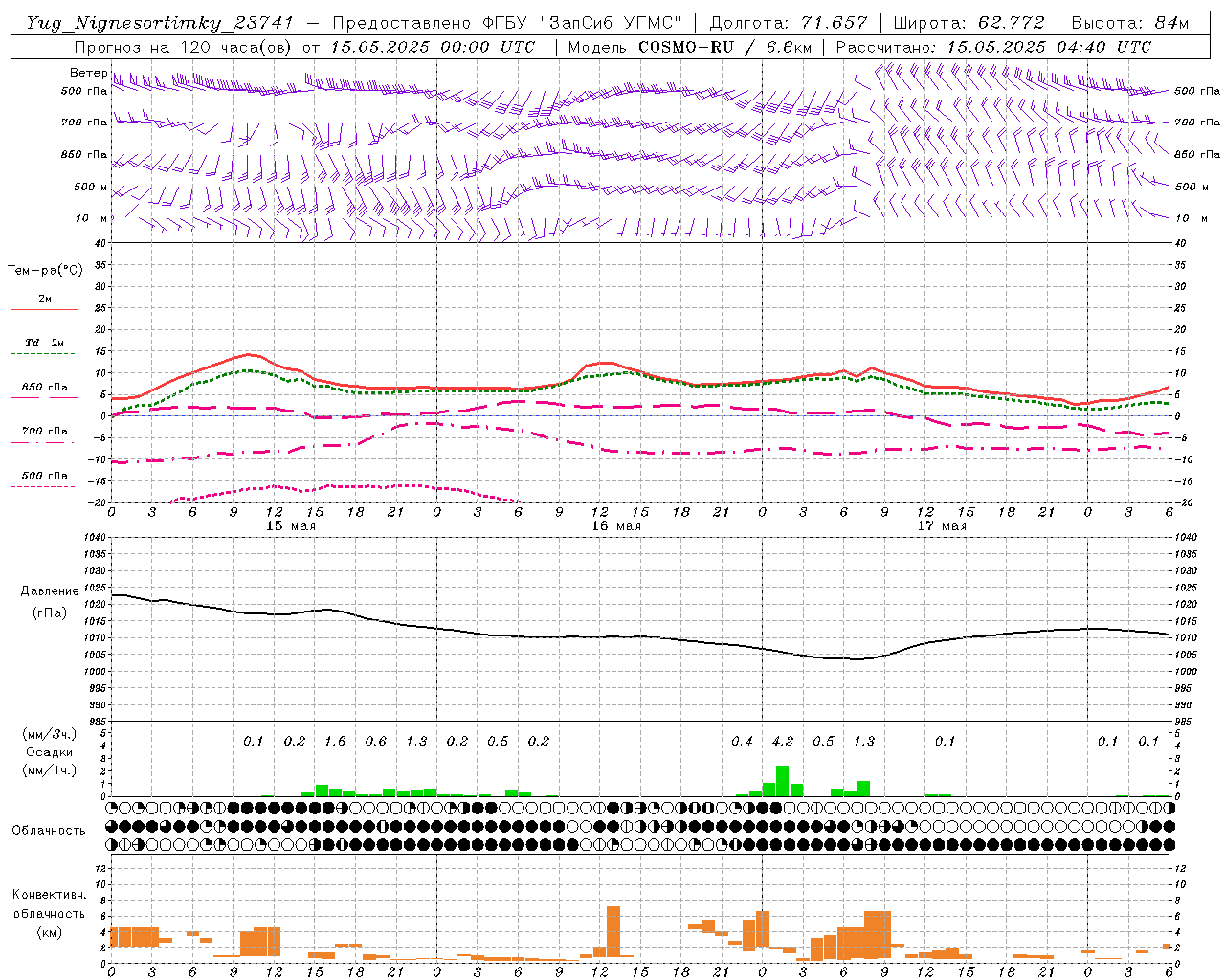1225x980 pixels.
Task: Click the 15 мая date label
Action: click(291, 525)
